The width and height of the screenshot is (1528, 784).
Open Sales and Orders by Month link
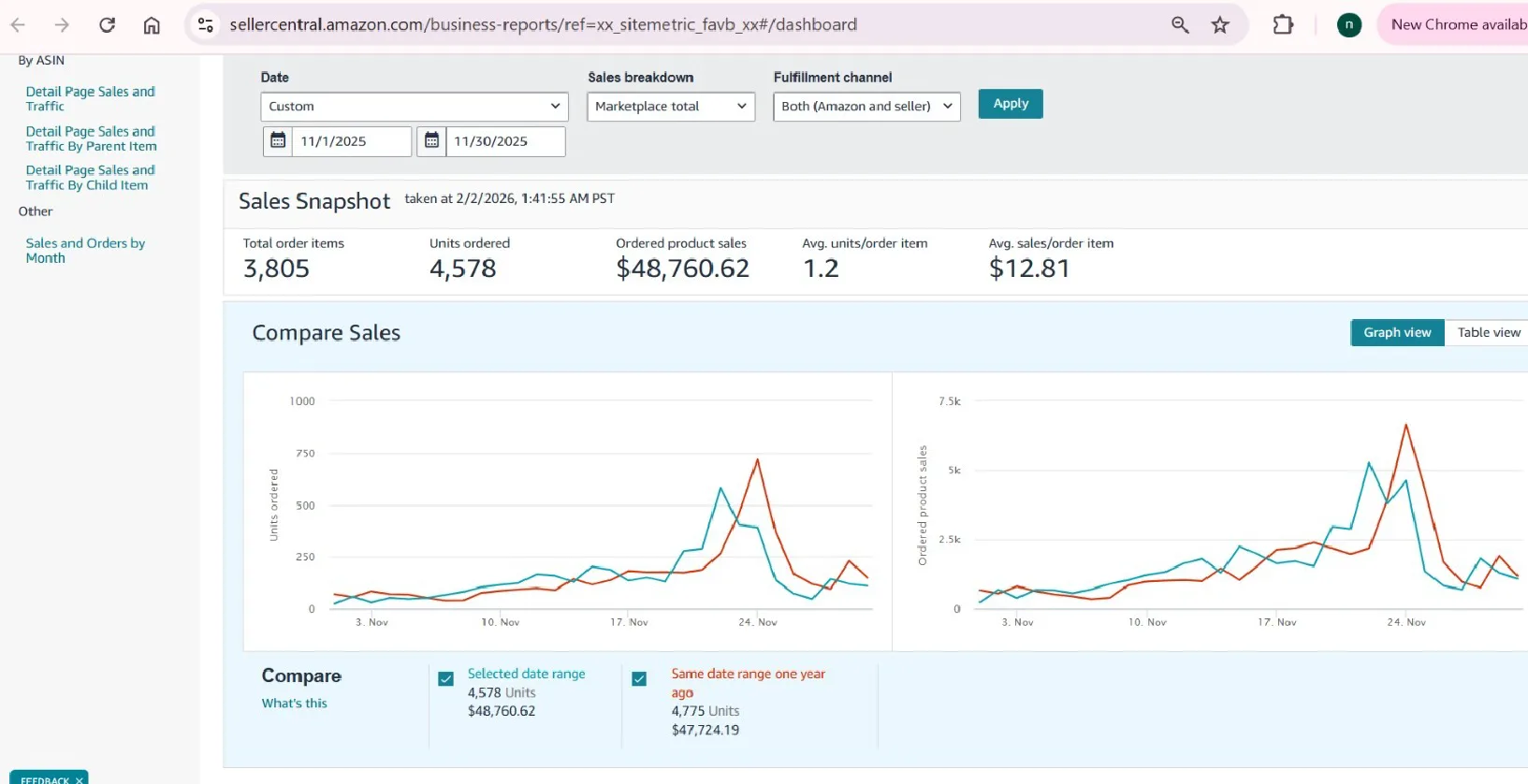tap(85, 250)
